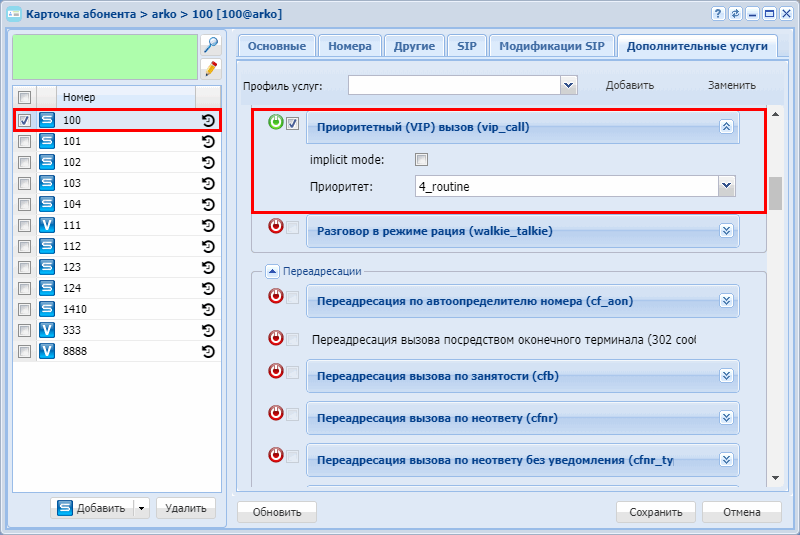
Task: Open the Приоритет dropdown
Action: click(727, 186)
